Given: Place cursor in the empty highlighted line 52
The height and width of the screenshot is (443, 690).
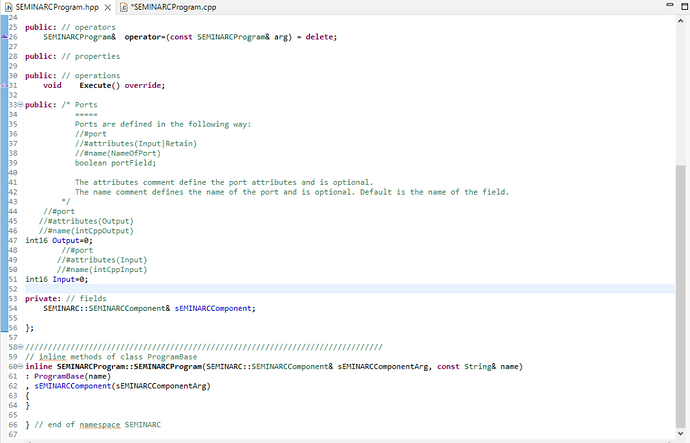Looking at the screenshot, I should point(349,289).
